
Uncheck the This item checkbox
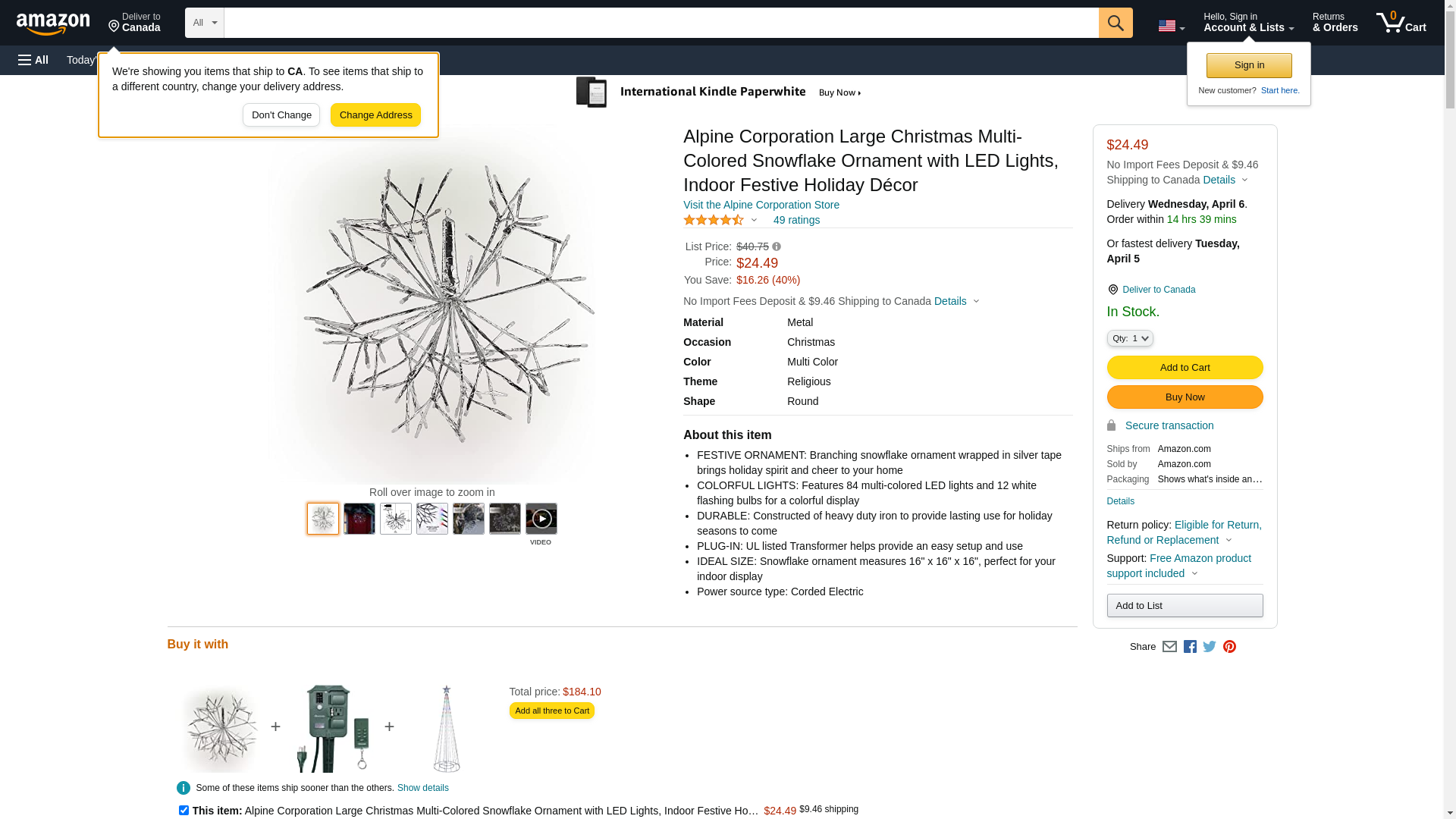[x=184, y=810]
